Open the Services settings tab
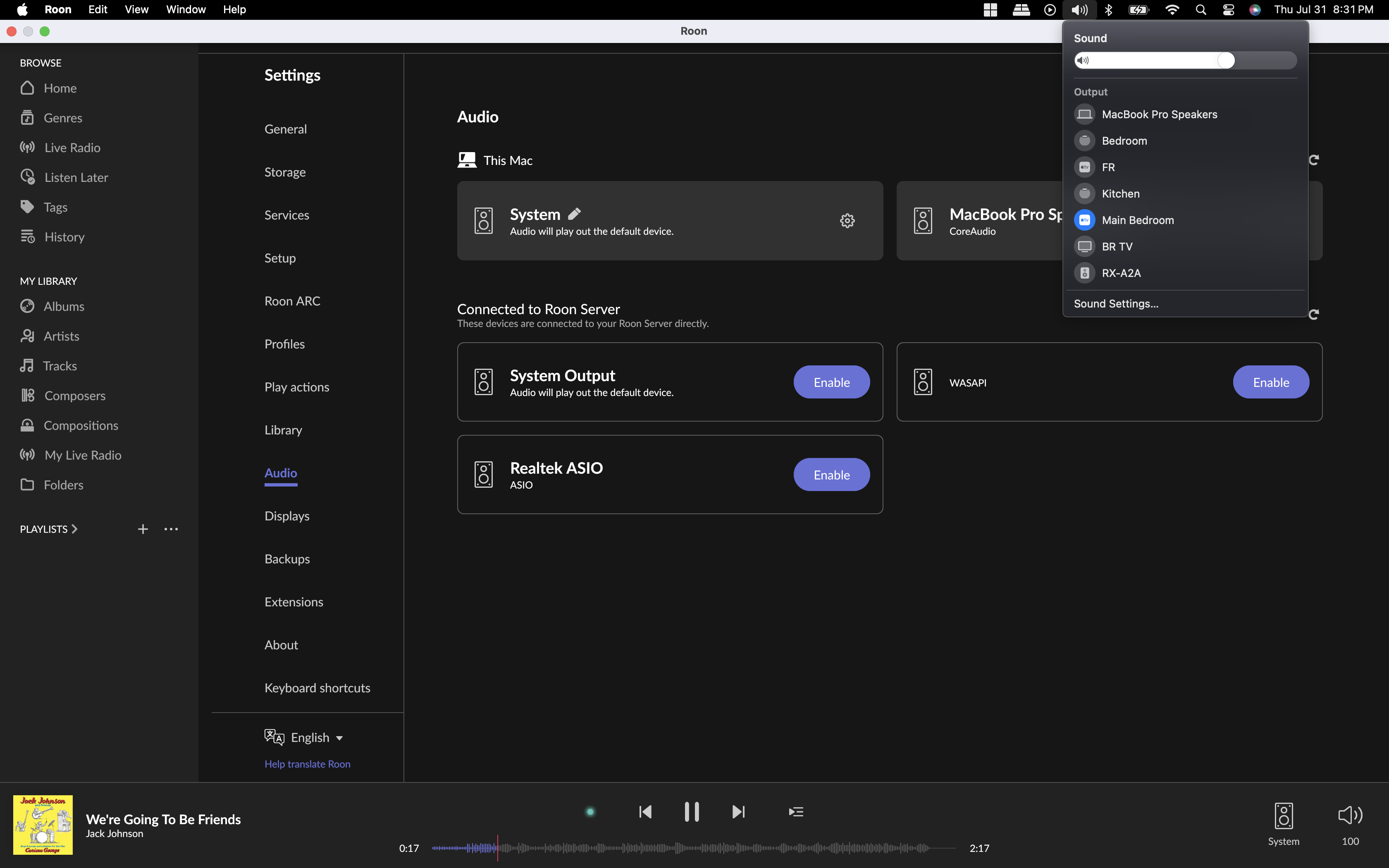The width and height of the screenshot is (1389, 868). coord(286,215)
